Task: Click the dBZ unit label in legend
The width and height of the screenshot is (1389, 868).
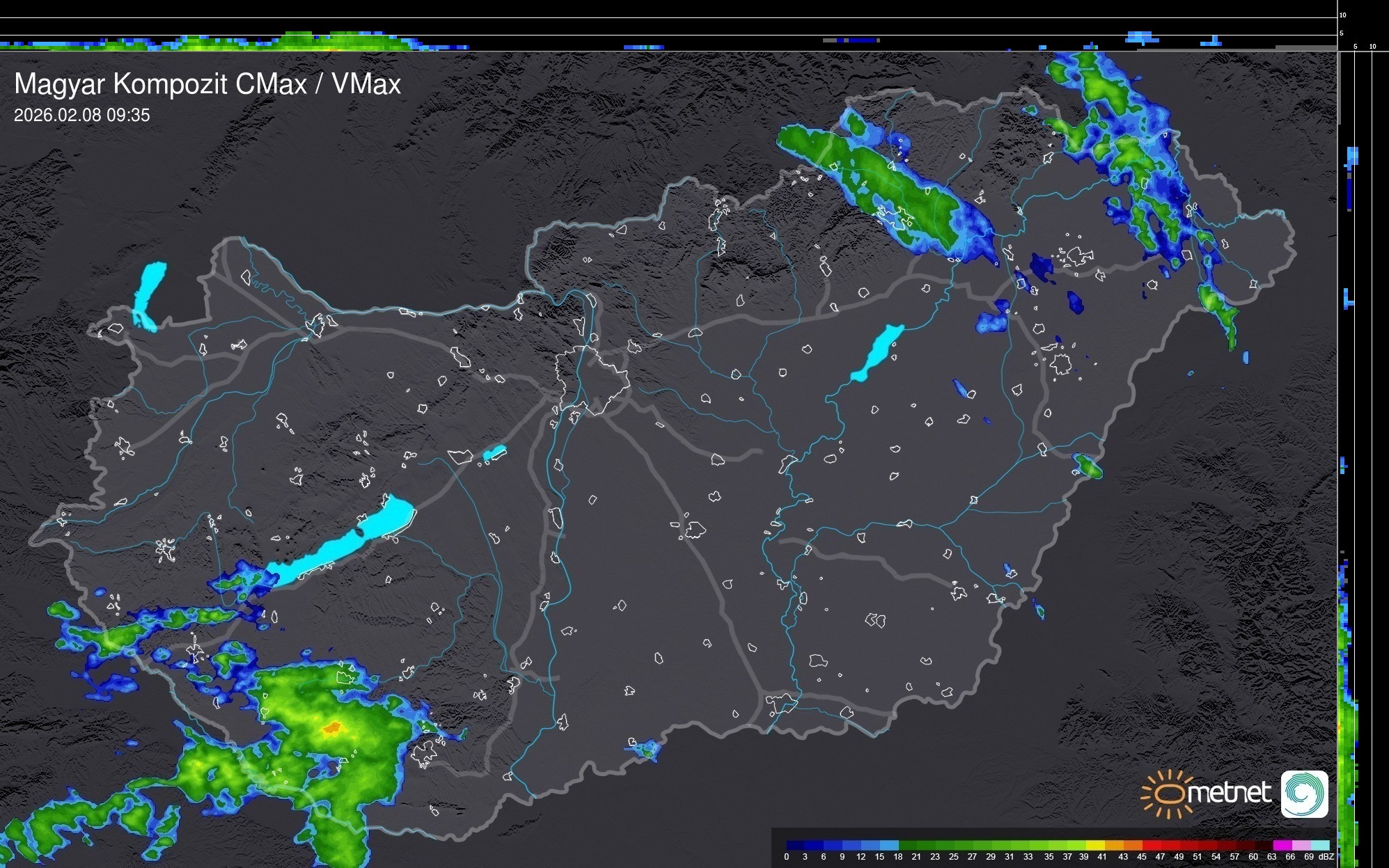Action: tap(1326, 857)
